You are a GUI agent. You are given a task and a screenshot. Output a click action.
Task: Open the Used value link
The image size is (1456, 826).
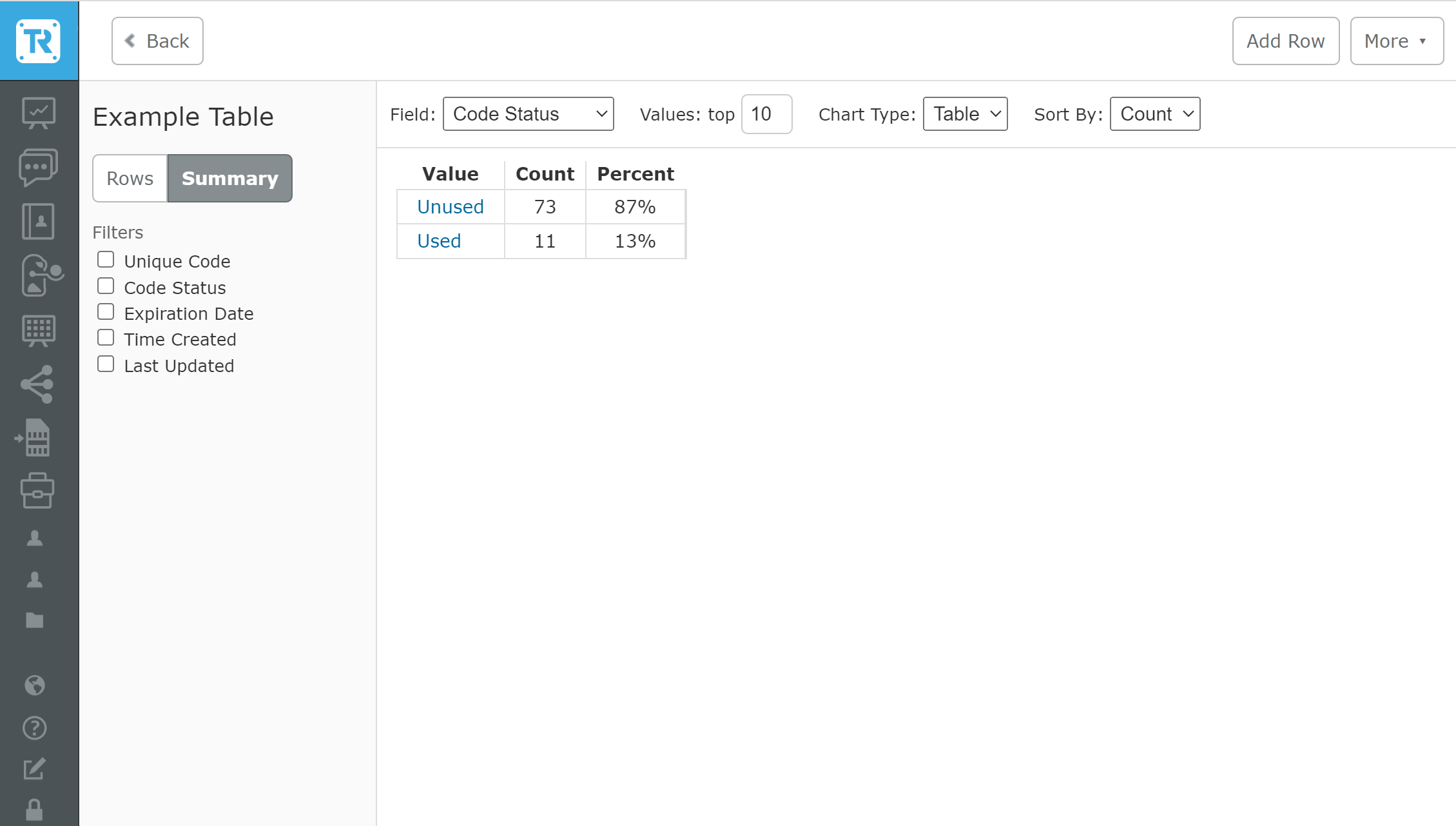pyautogui.click(x=439, y=241)
